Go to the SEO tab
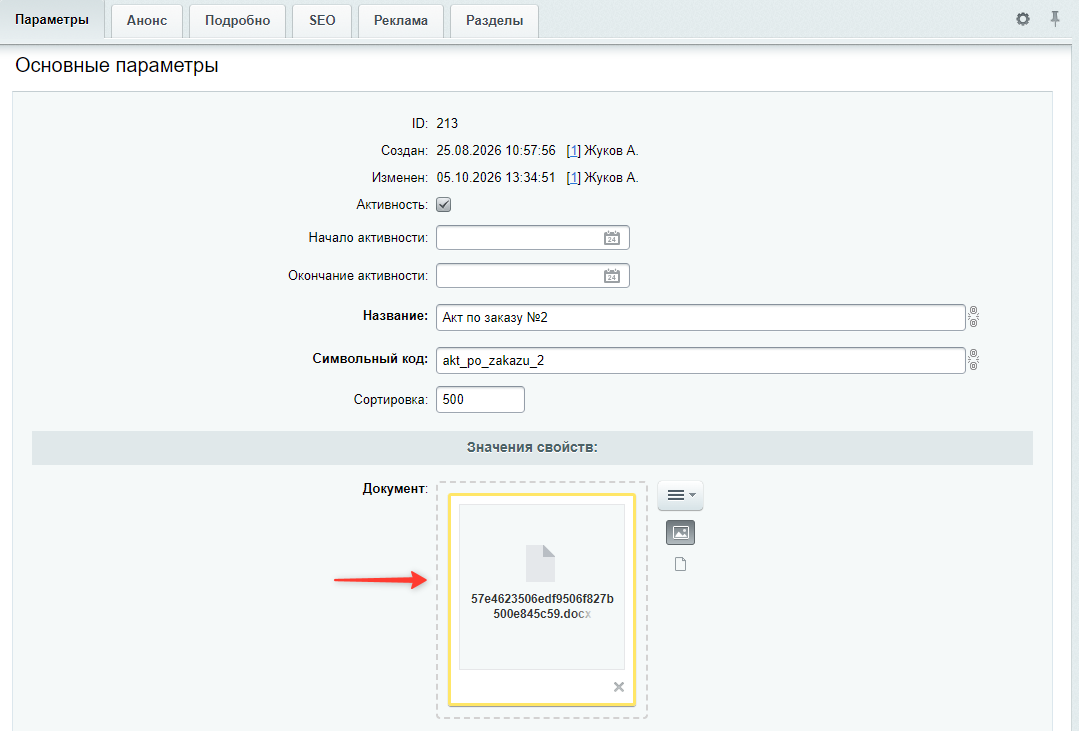 [322, 21]
